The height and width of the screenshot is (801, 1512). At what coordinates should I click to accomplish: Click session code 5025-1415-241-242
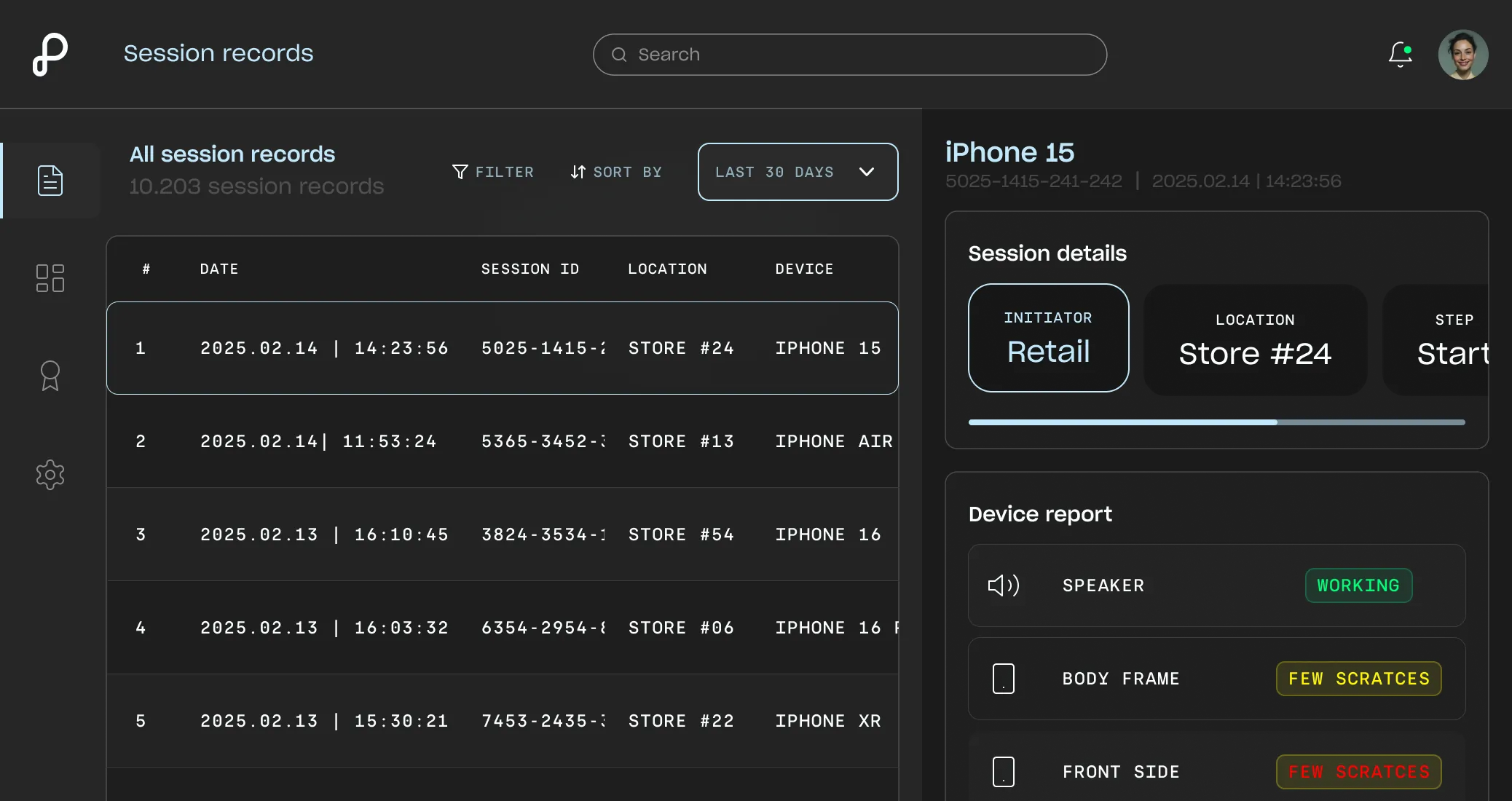click(x=1033, y=181)
